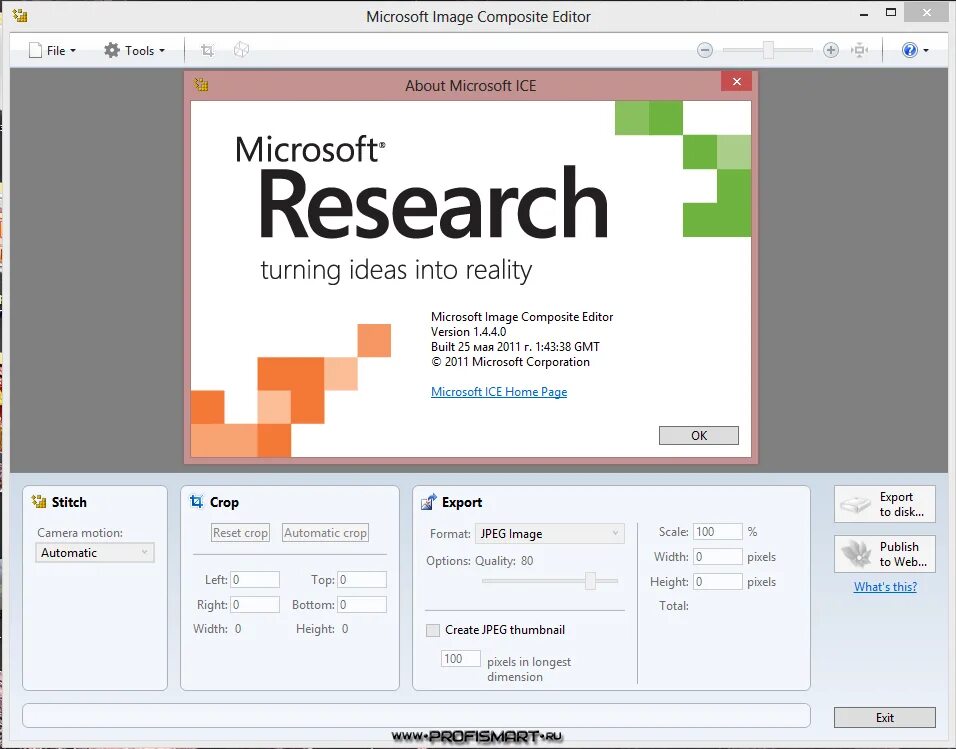Open the Format JPEG Image dropdown

point(549,534)
